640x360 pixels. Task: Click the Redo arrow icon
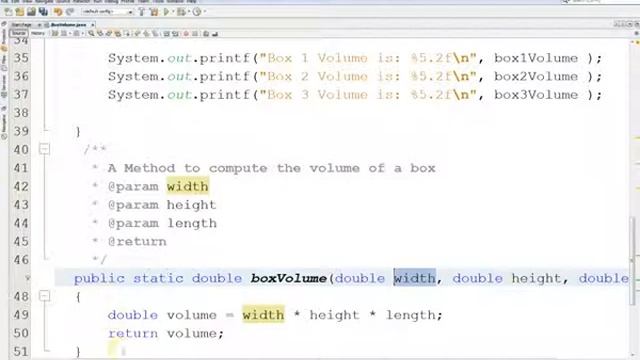[70, 12]
